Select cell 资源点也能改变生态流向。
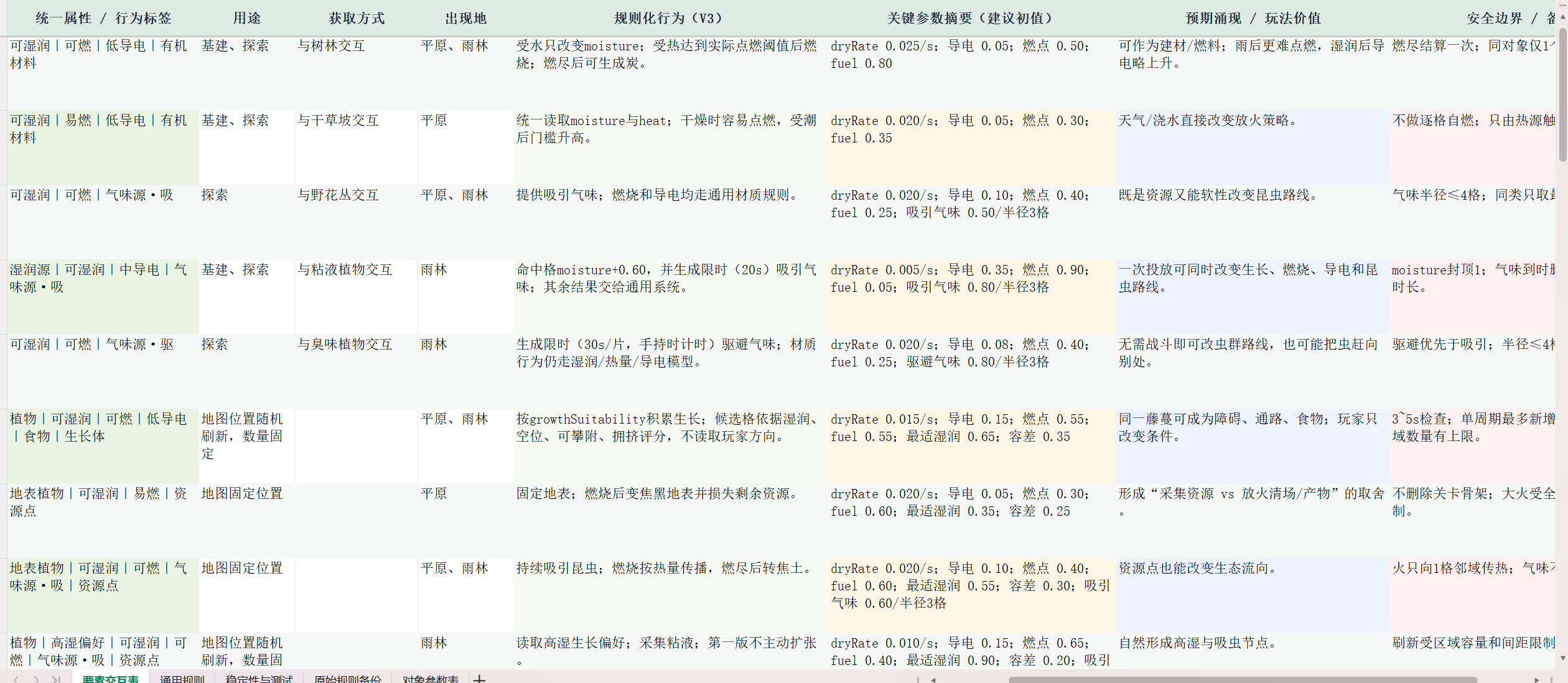This screenshot has height=683, width=1568. (1253, 596)
